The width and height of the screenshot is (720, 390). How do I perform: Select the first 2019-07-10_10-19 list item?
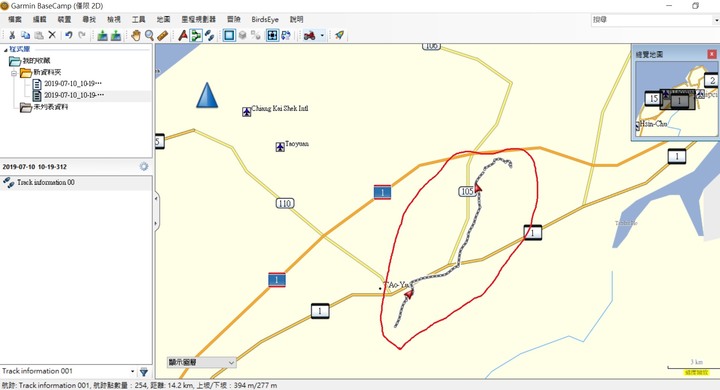click(x=73, y=84)
